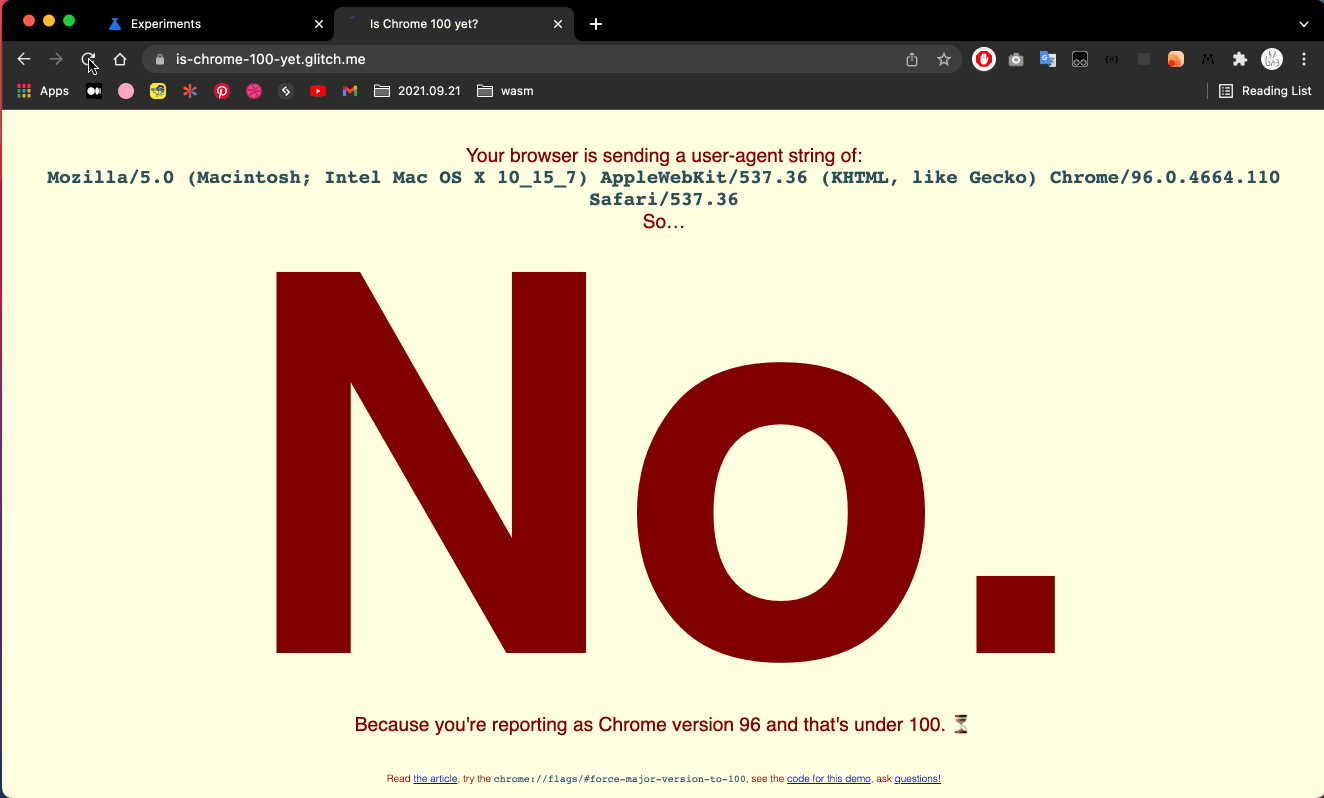
Task: Go to the home page
Action: [120, 59]
